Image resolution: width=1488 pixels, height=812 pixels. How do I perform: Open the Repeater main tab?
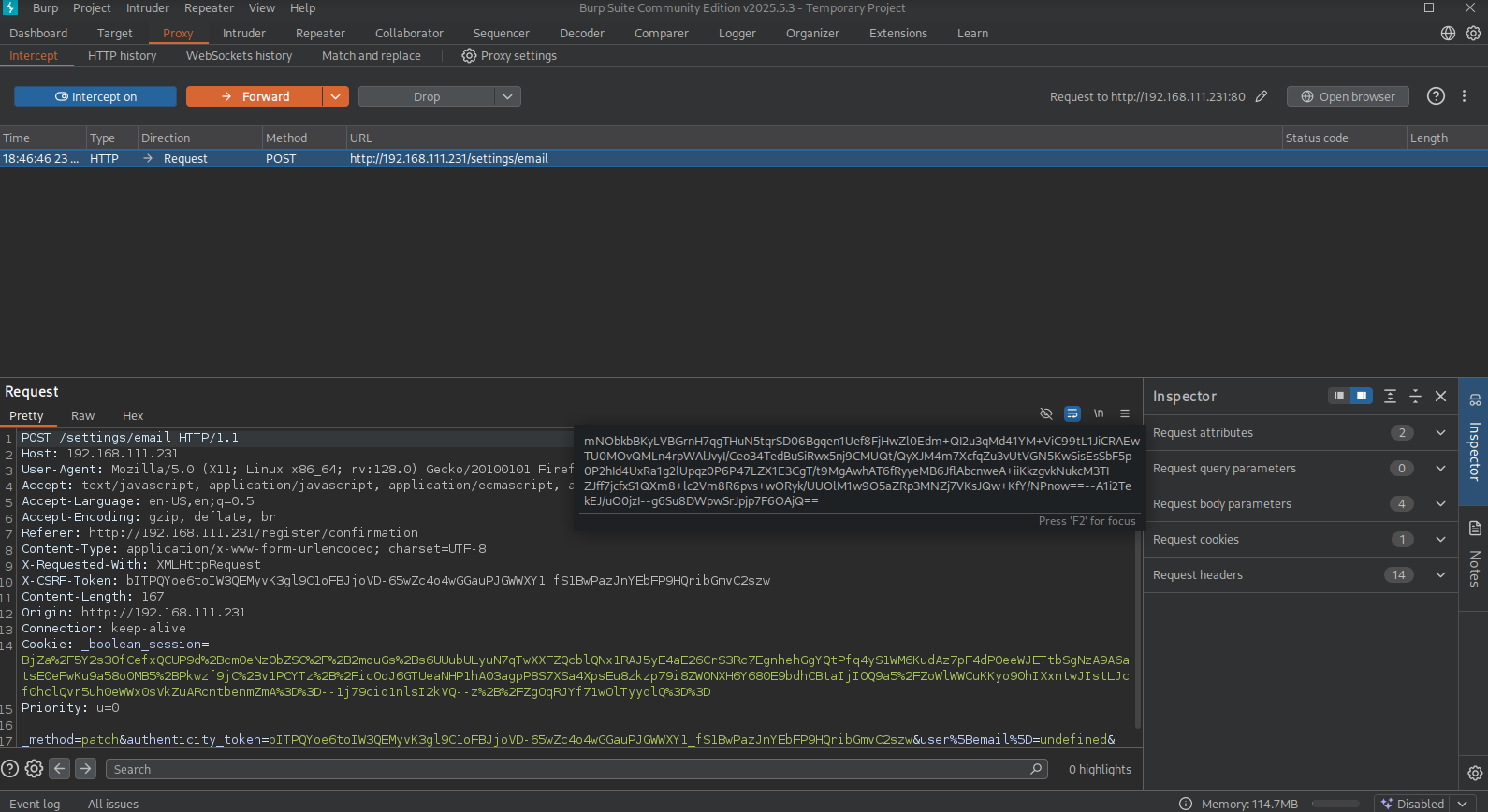(320, 34)
